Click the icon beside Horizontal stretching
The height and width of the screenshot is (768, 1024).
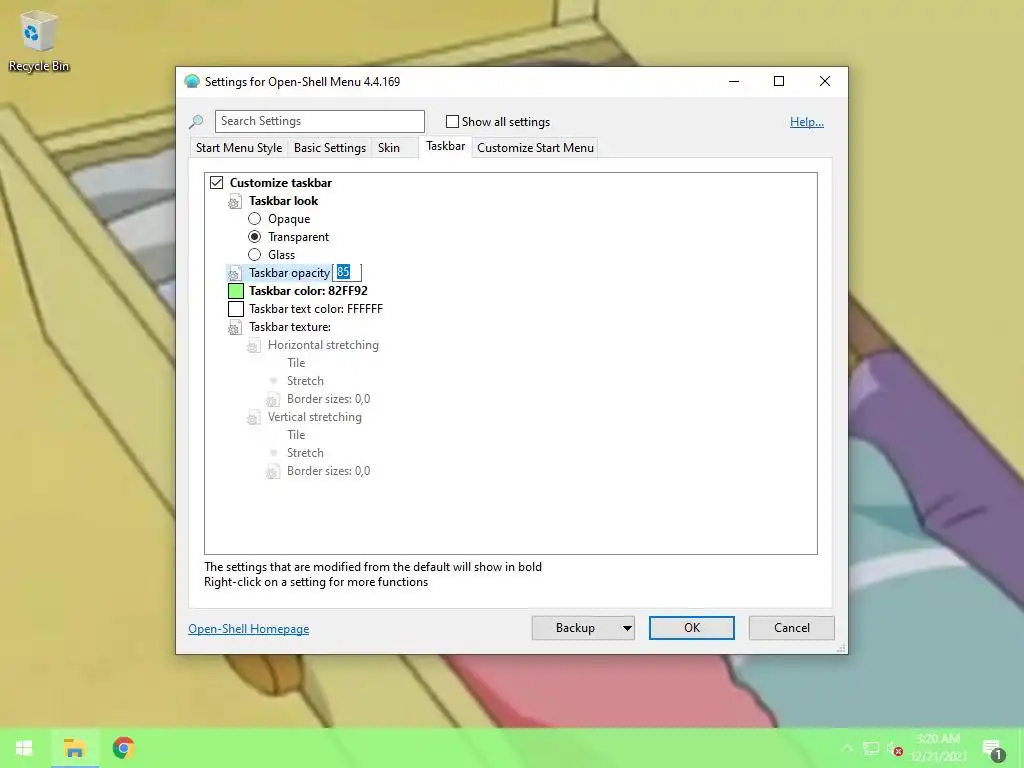[x=253, y=345]
